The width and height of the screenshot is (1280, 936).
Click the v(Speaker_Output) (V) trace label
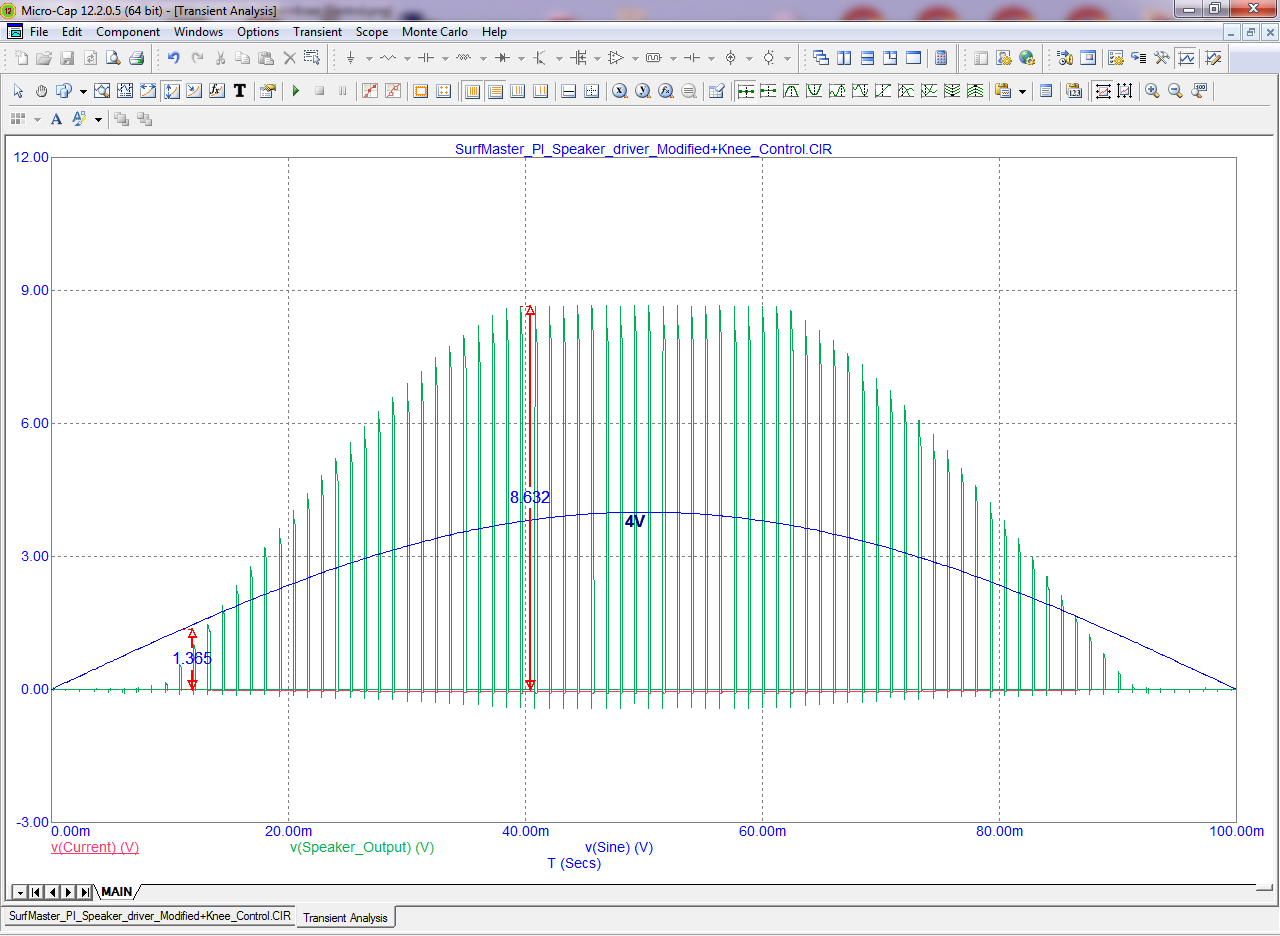[362, 847]
